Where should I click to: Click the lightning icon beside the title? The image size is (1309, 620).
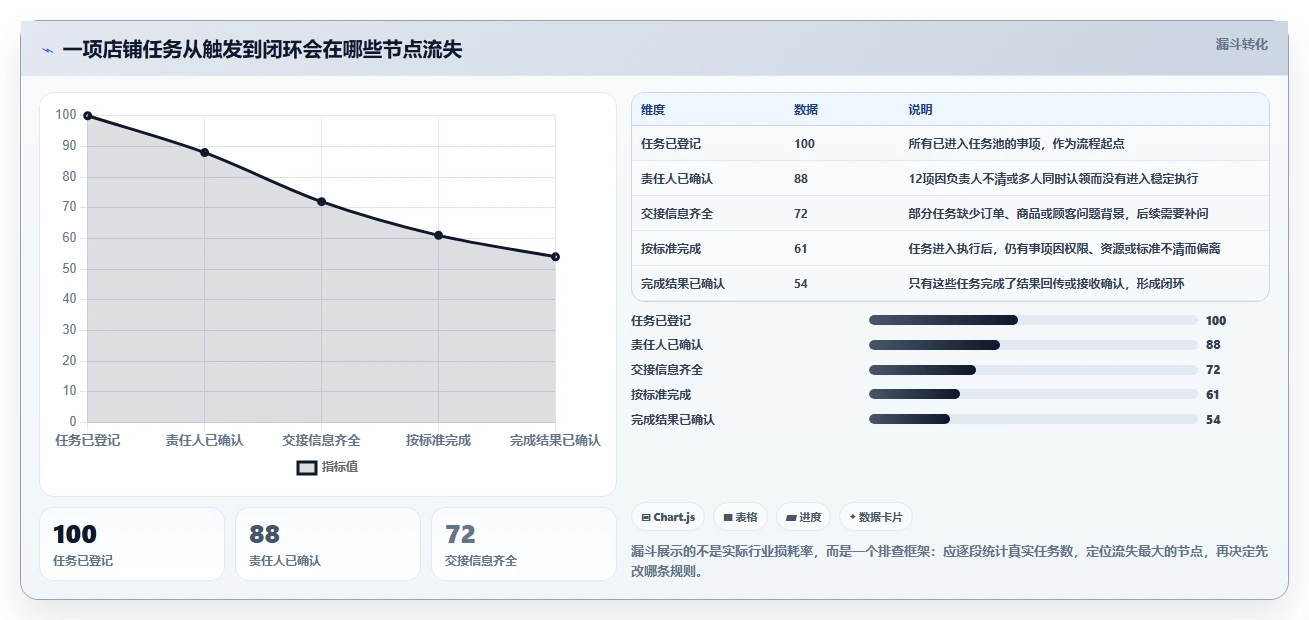click(48, 50)
